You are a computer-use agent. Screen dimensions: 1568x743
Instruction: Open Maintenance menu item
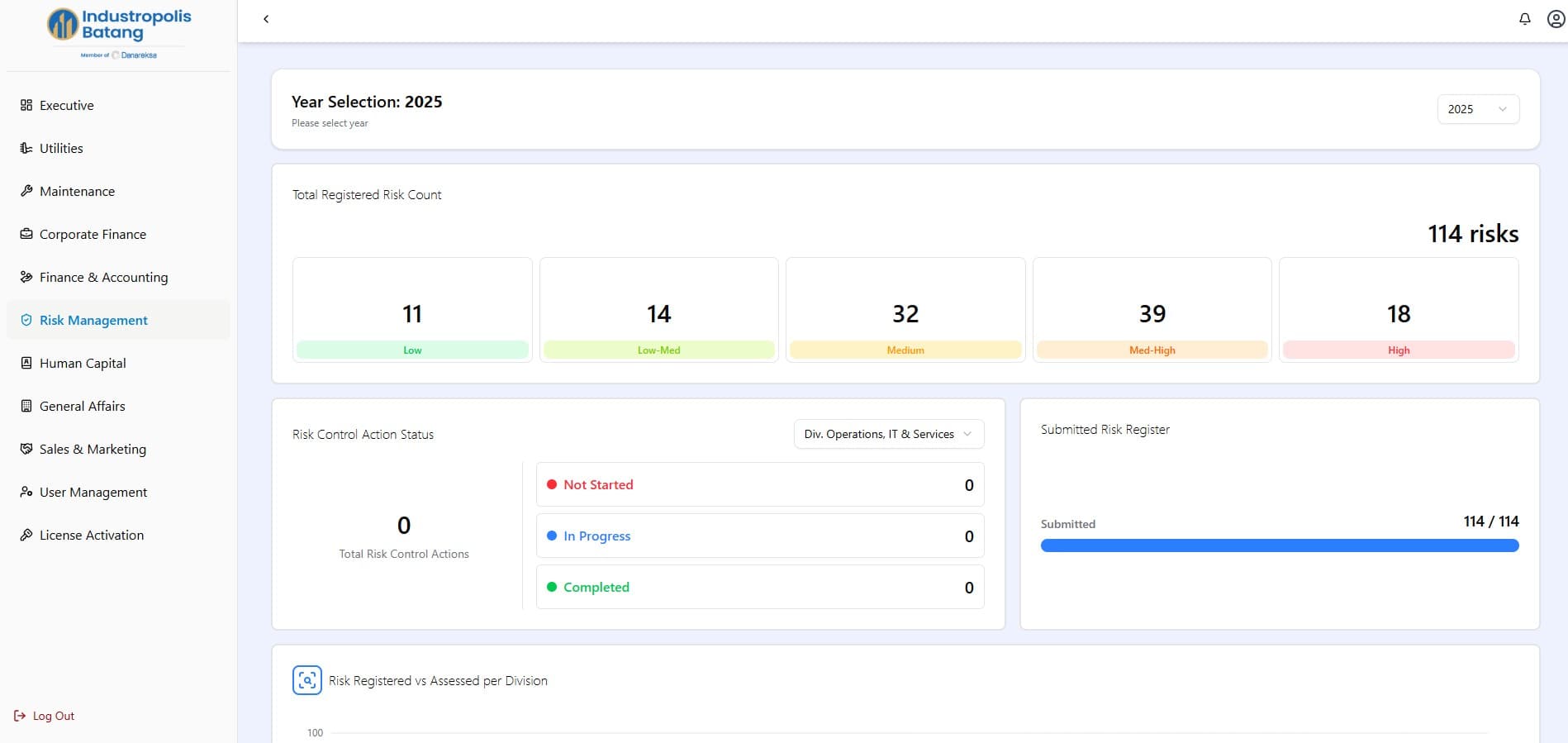[x=118, y=191]
